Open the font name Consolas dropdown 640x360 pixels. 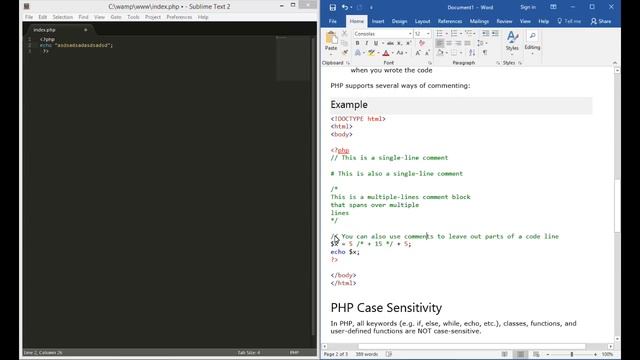410,34
